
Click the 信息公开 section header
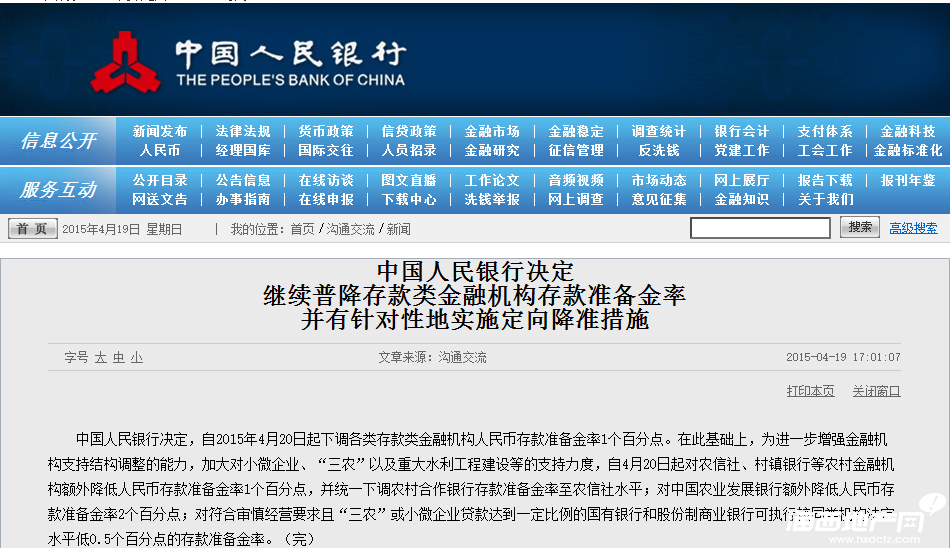tap(58, 141)
